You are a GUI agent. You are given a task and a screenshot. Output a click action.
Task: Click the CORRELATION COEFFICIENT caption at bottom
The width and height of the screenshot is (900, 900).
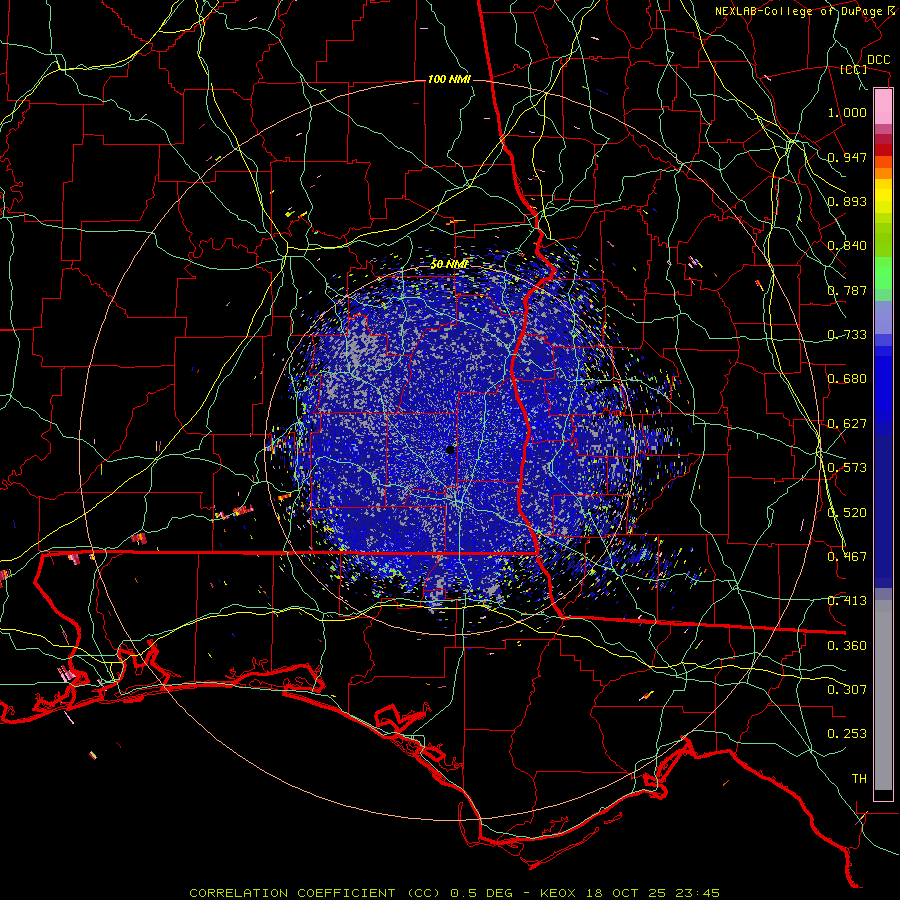click(x=454, y=893)
